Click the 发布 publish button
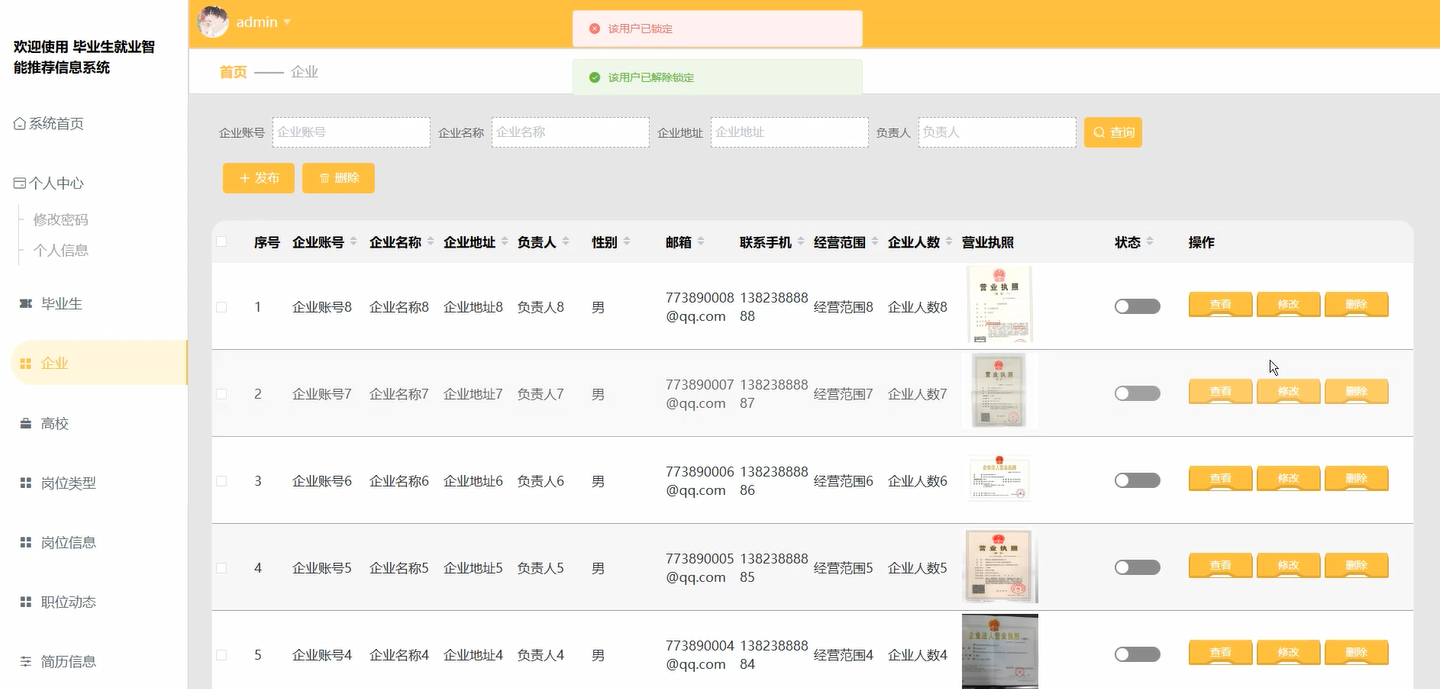The width and height of the screenshot is (1440, 689). 259,178
